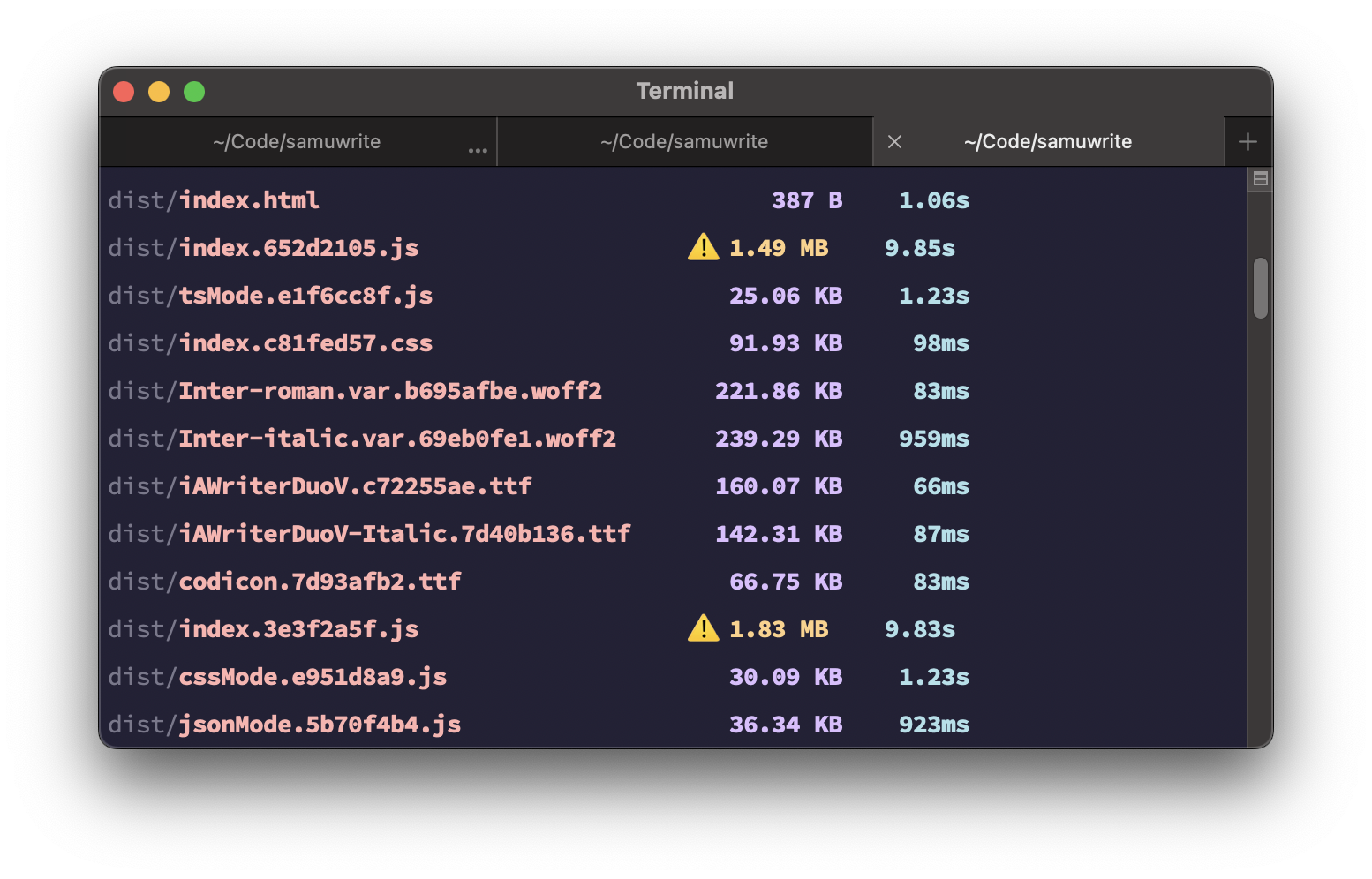Click the green full-screen button
Viewport: 1372px width, 879px height.
194,92
